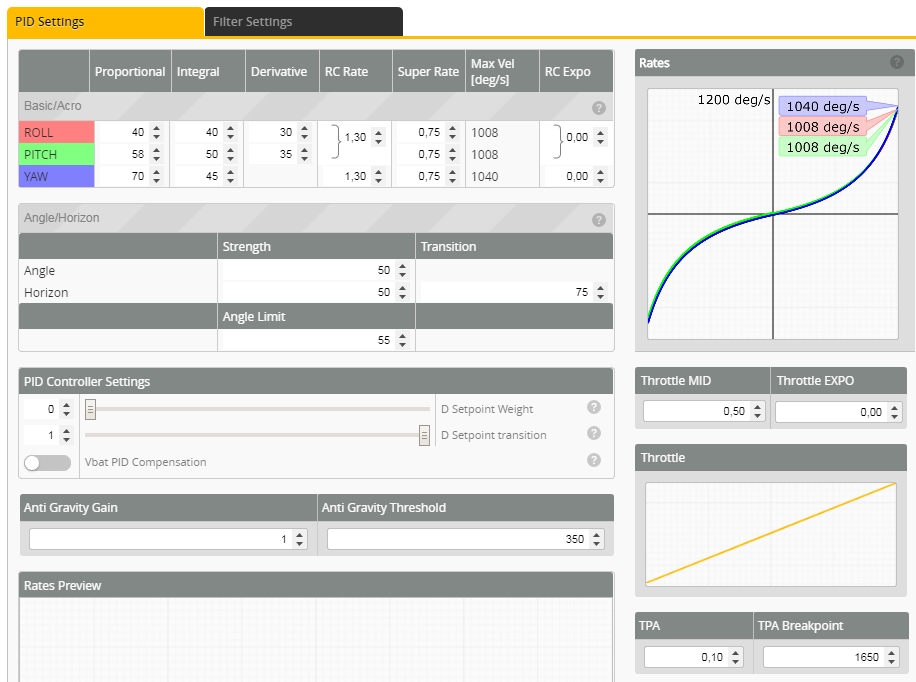Click the red ROLL axis label
916x682 pixels.
57,133
